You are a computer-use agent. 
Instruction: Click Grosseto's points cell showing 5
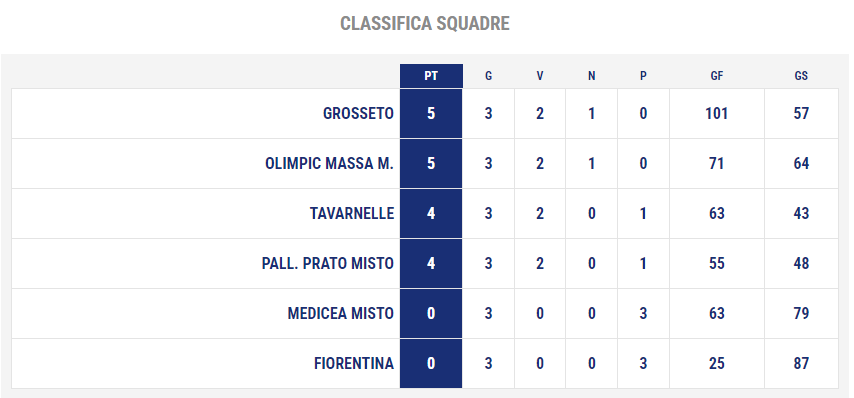click(x=431, y=114)
